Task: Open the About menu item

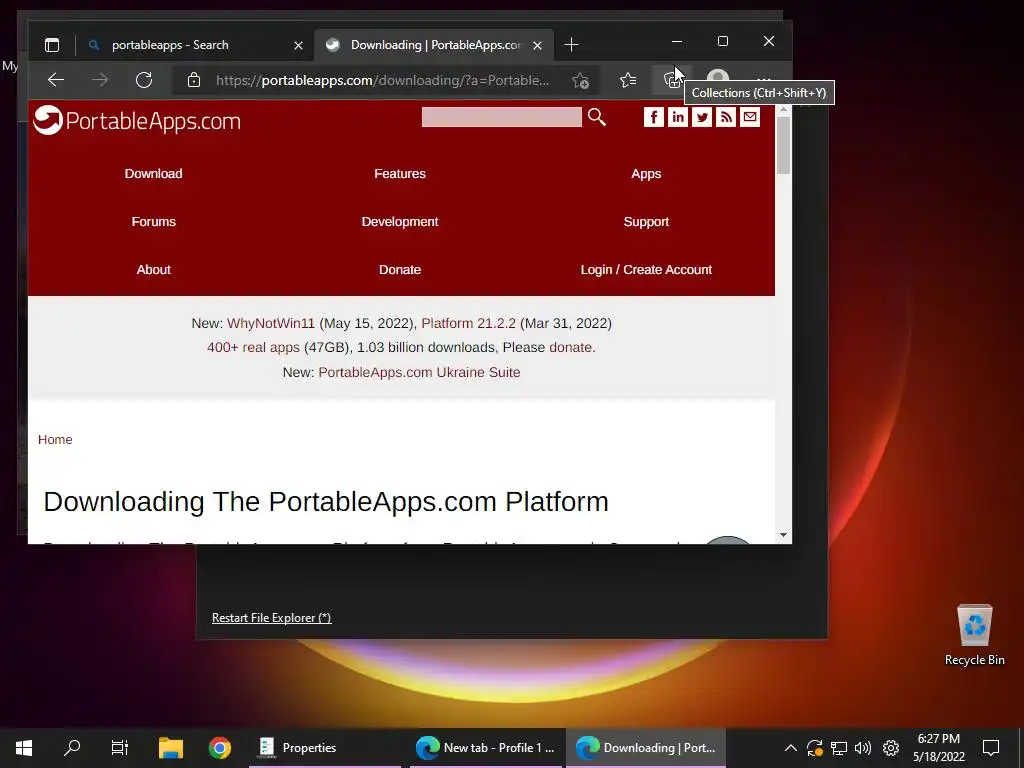Action: coord(153,270)
